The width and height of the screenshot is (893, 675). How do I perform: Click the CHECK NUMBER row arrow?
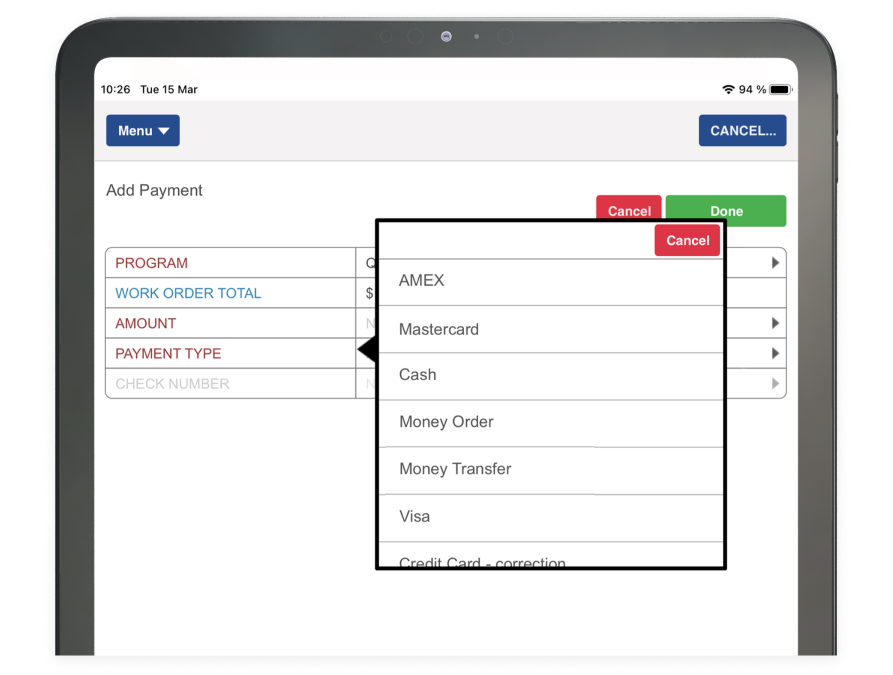pos(775,383)
